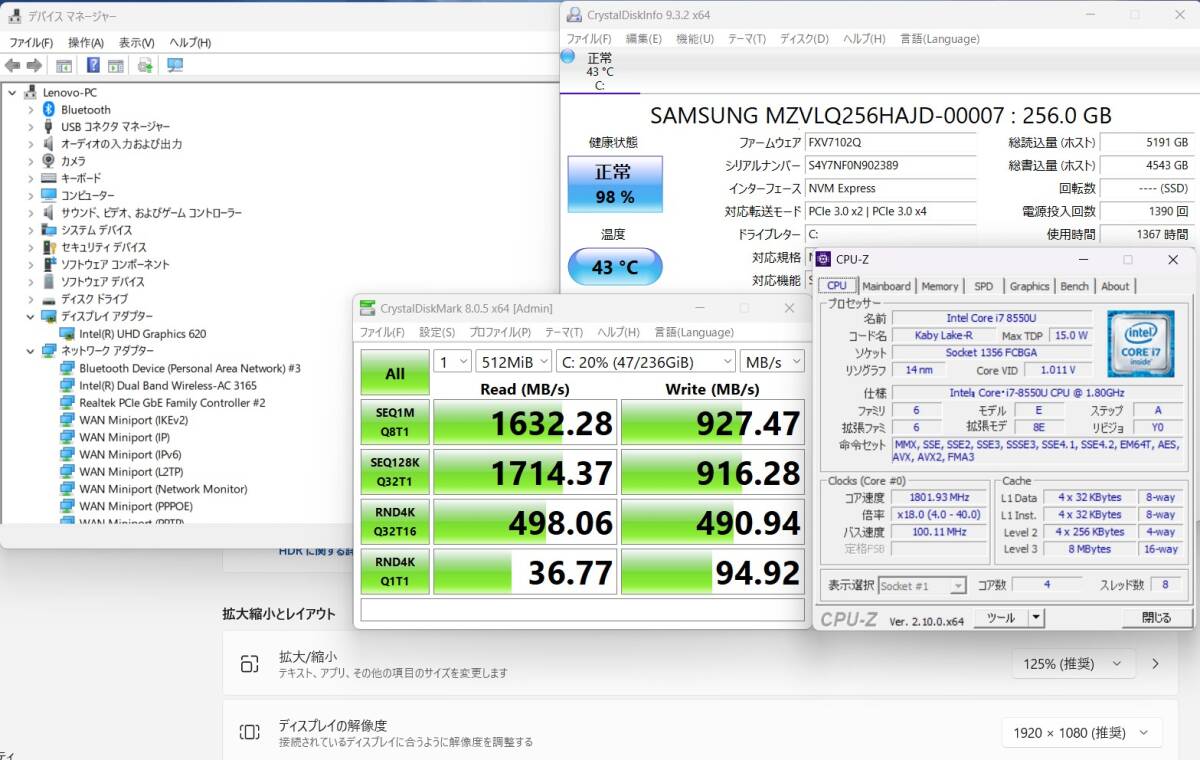Switch to the Mainboard tab in CPU-Z
Screen dimensions: 1200x760
coord(886,286)
